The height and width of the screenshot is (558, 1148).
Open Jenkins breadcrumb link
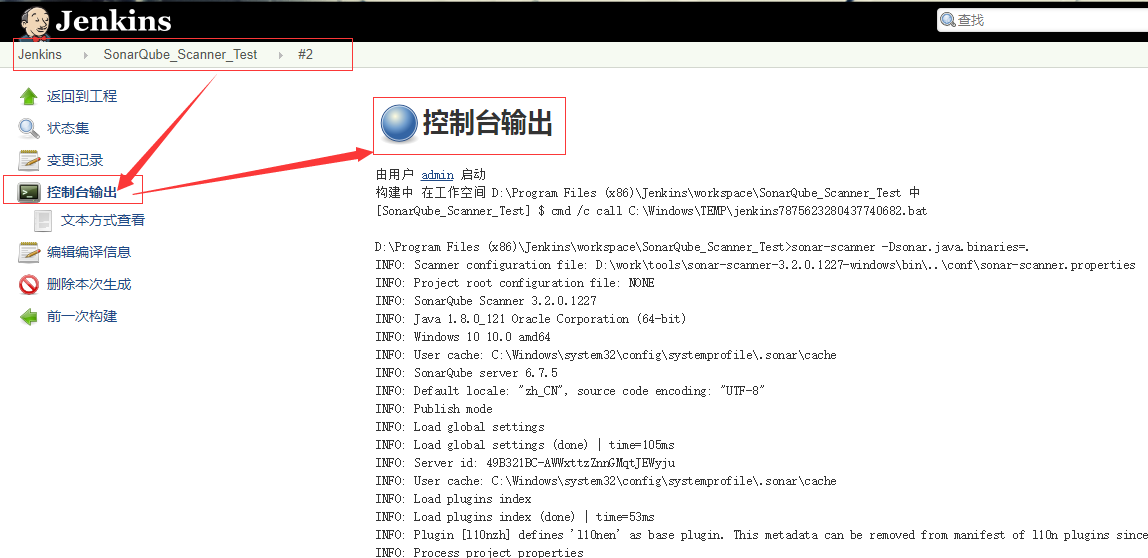[x=40, y=54]
